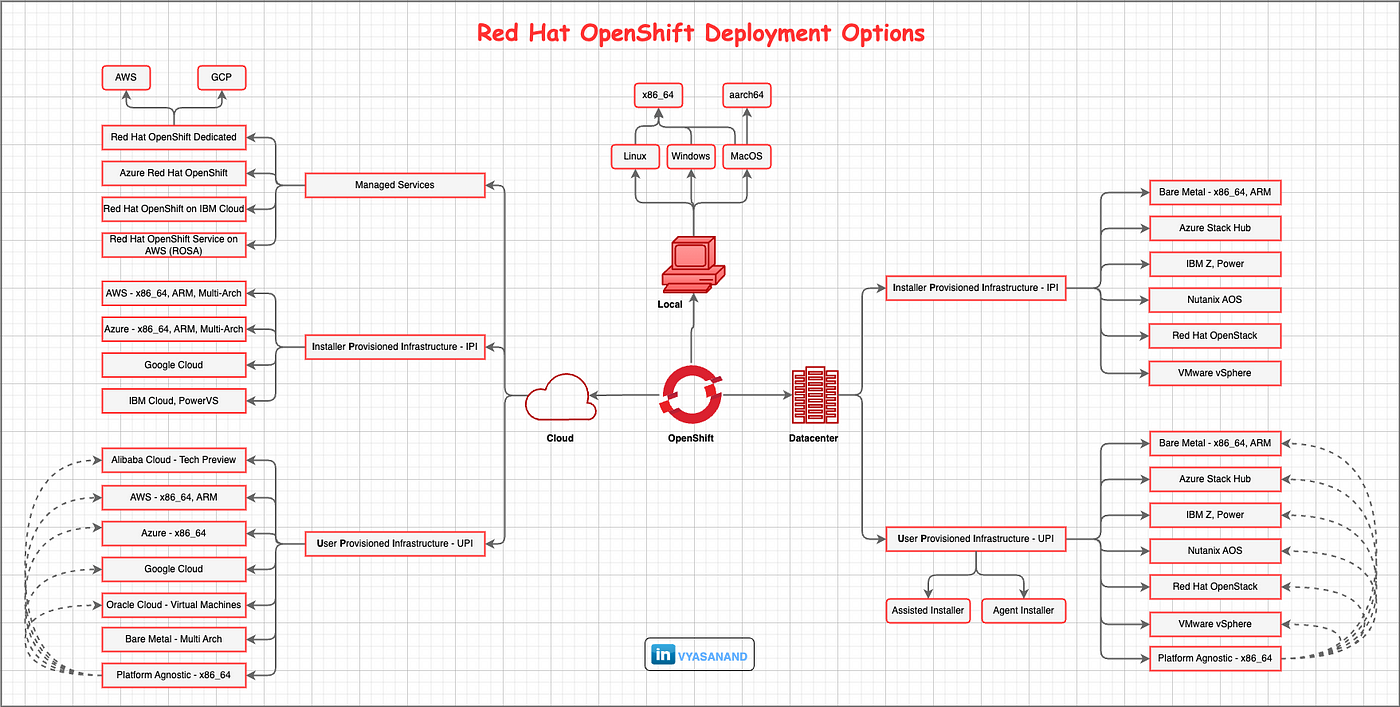Click the Local computer icon

point(690,264)
